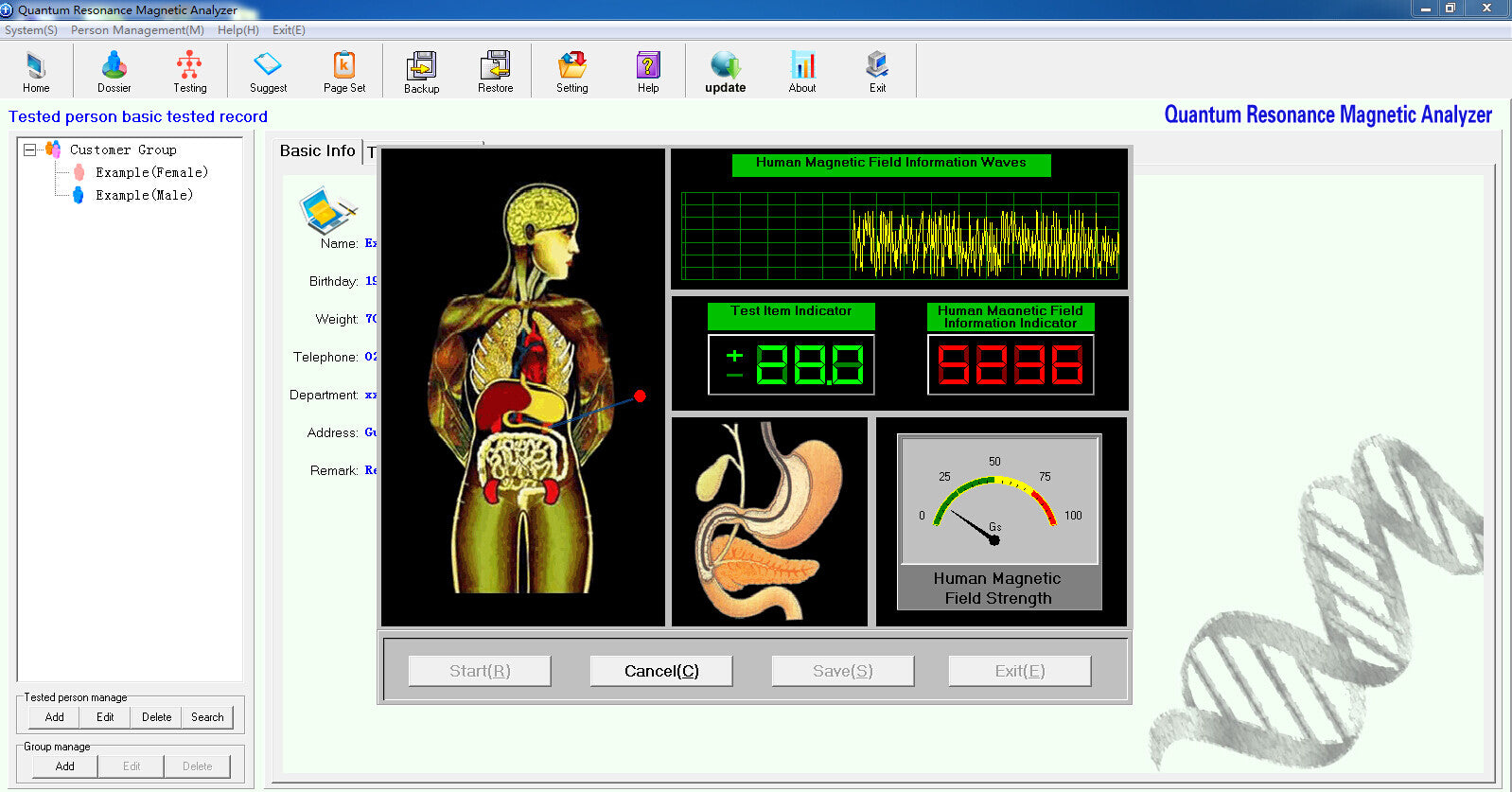Click Delete under Group manage
This screenshot has height=792, width=1512.
click(198, 766)
